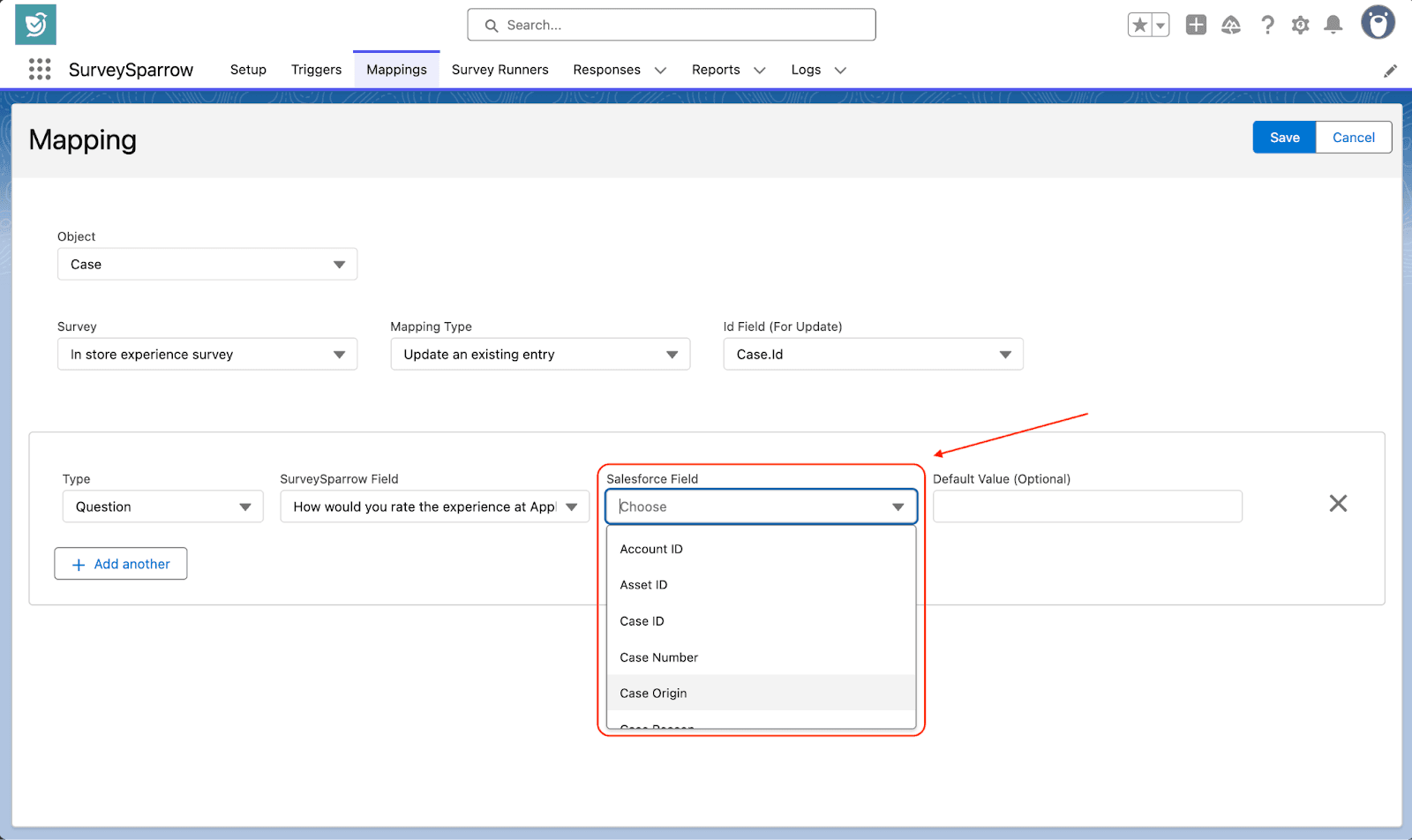The width and height of the screenshot is (1412, 840).
Task: Click the Favorites star icon
Action: [1139, 26]
